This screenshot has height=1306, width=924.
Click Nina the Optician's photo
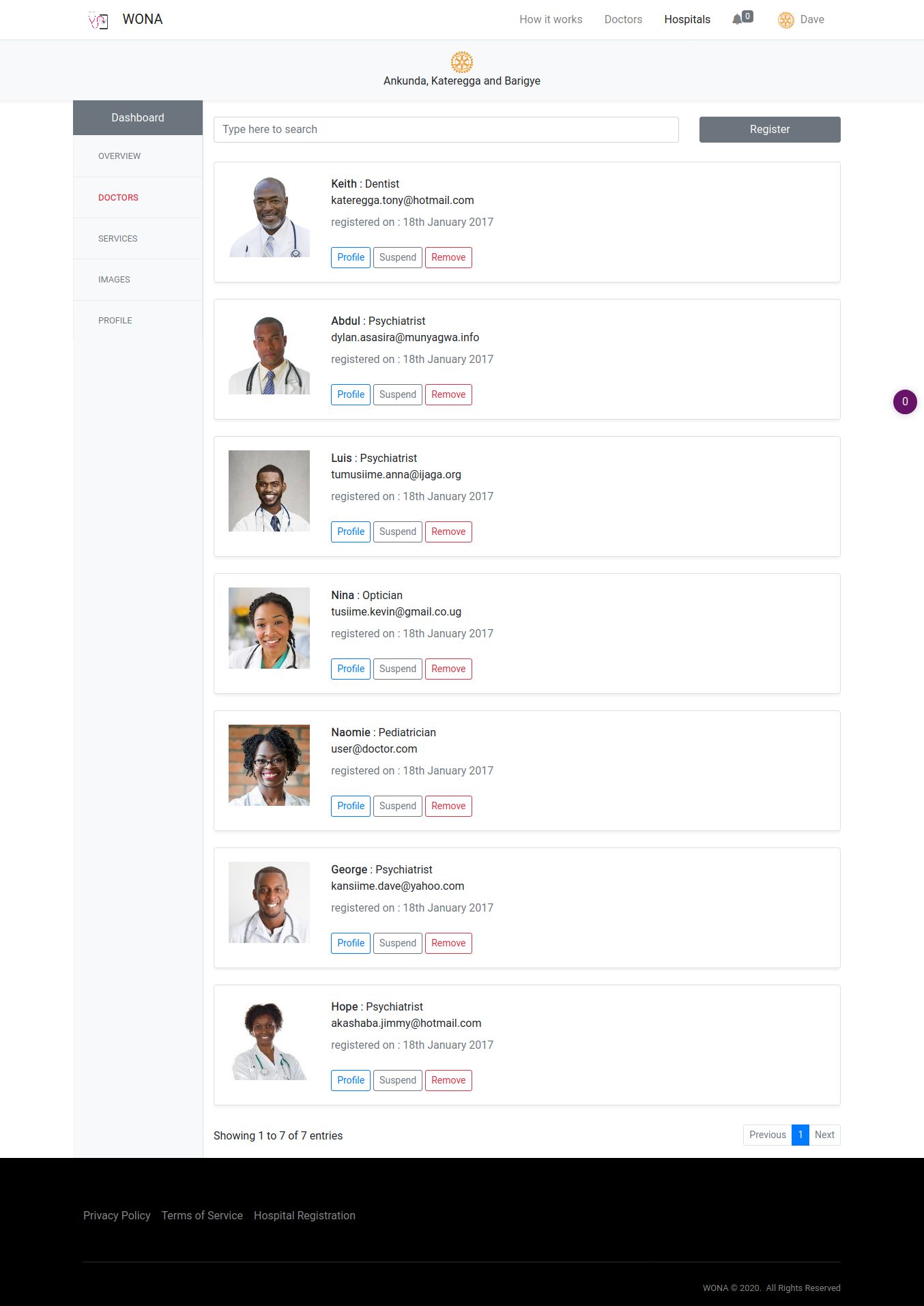pos(269,628)
